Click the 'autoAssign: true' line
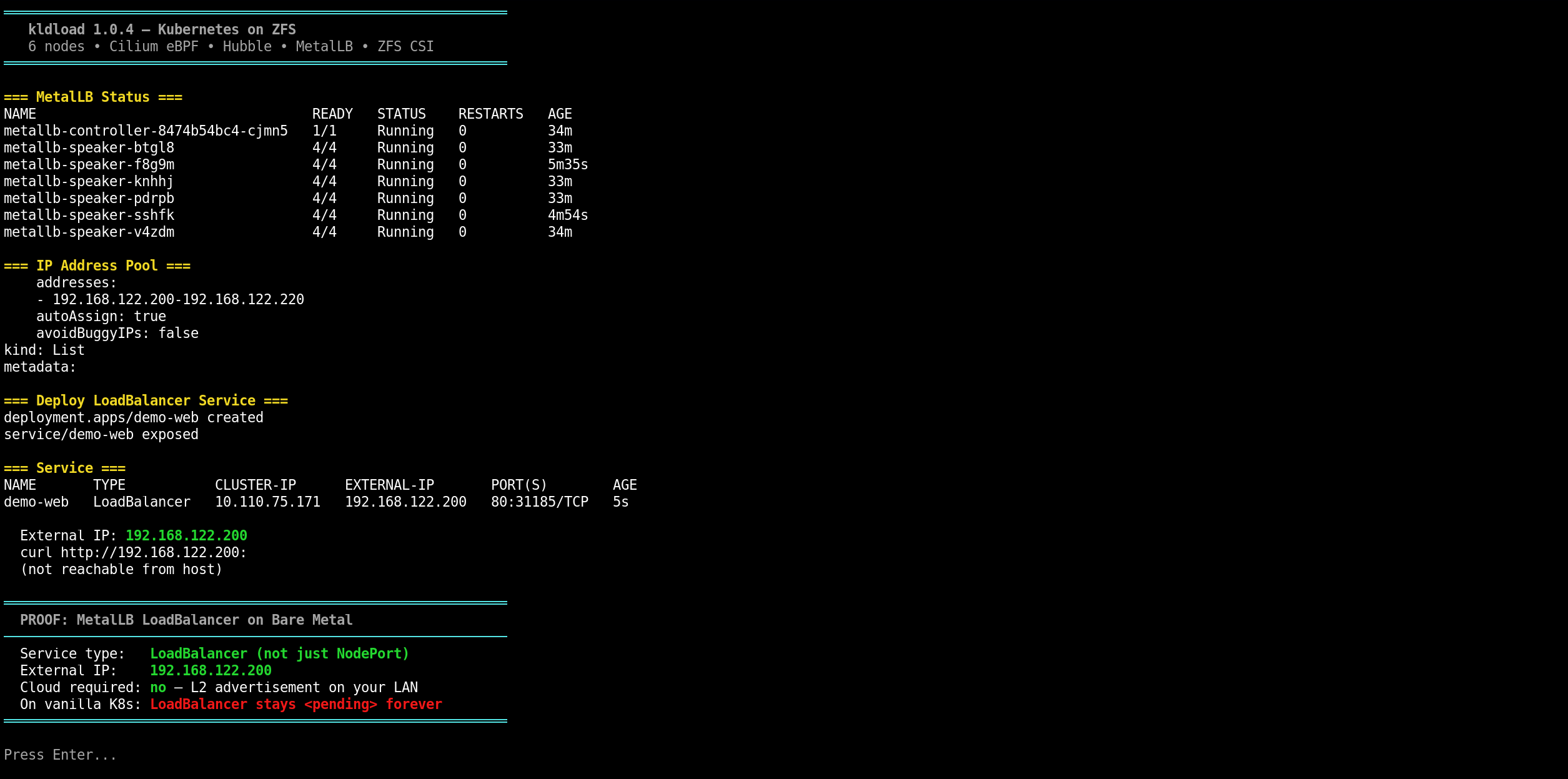The height and width of the screenshot is (779, 1568). pos(101,316)
